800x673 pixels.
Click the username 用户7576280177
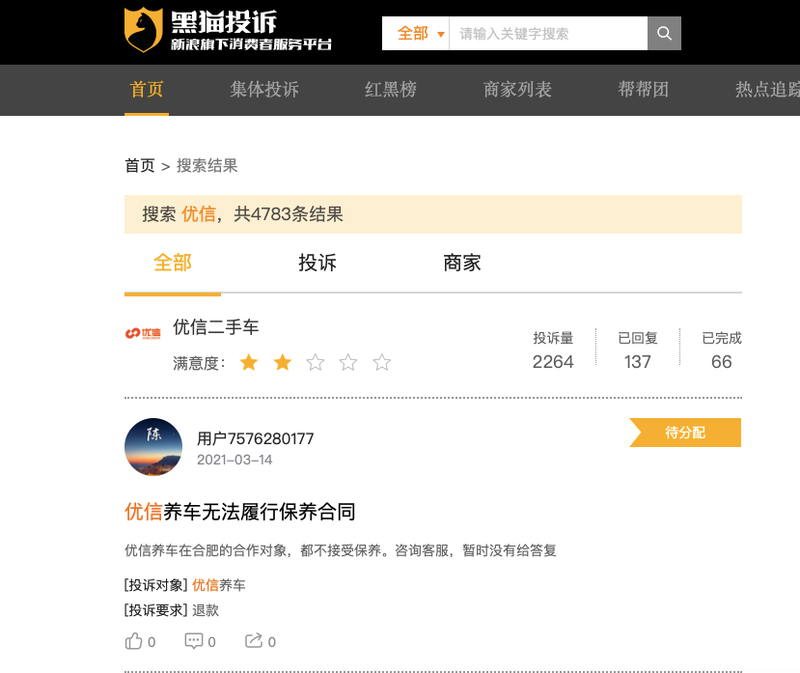click(256, 439)
